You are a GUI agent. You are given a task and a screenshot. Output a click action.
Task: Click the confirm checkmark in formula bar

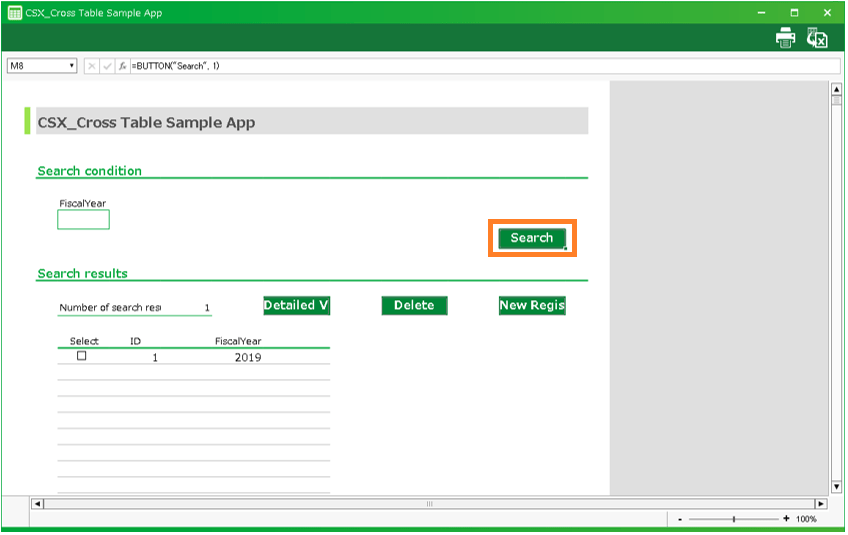(x=107, y=66)
